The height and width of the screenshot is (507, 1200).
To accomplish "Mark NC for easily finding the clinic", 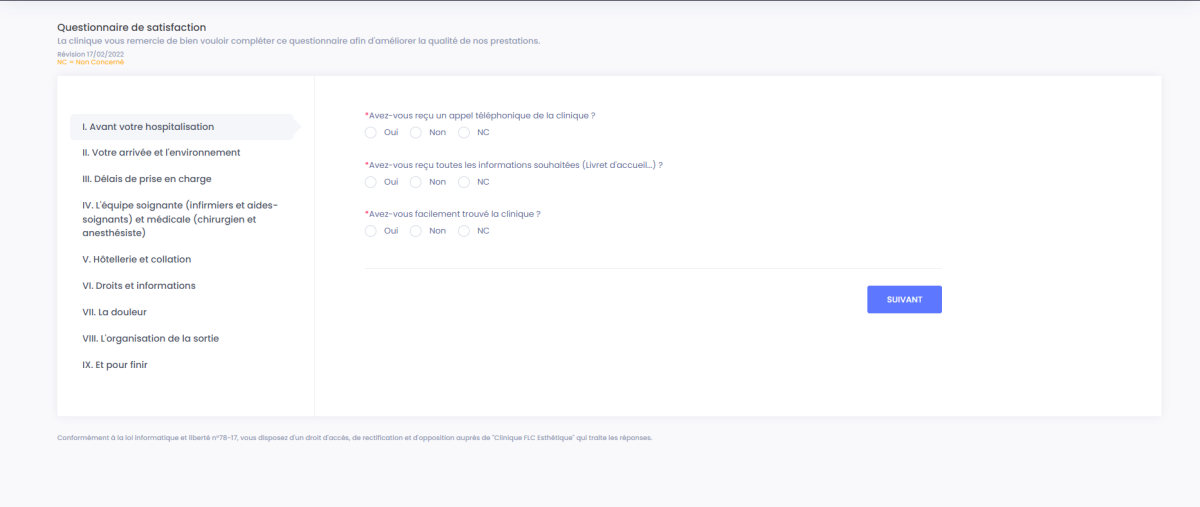I will 464,231.
